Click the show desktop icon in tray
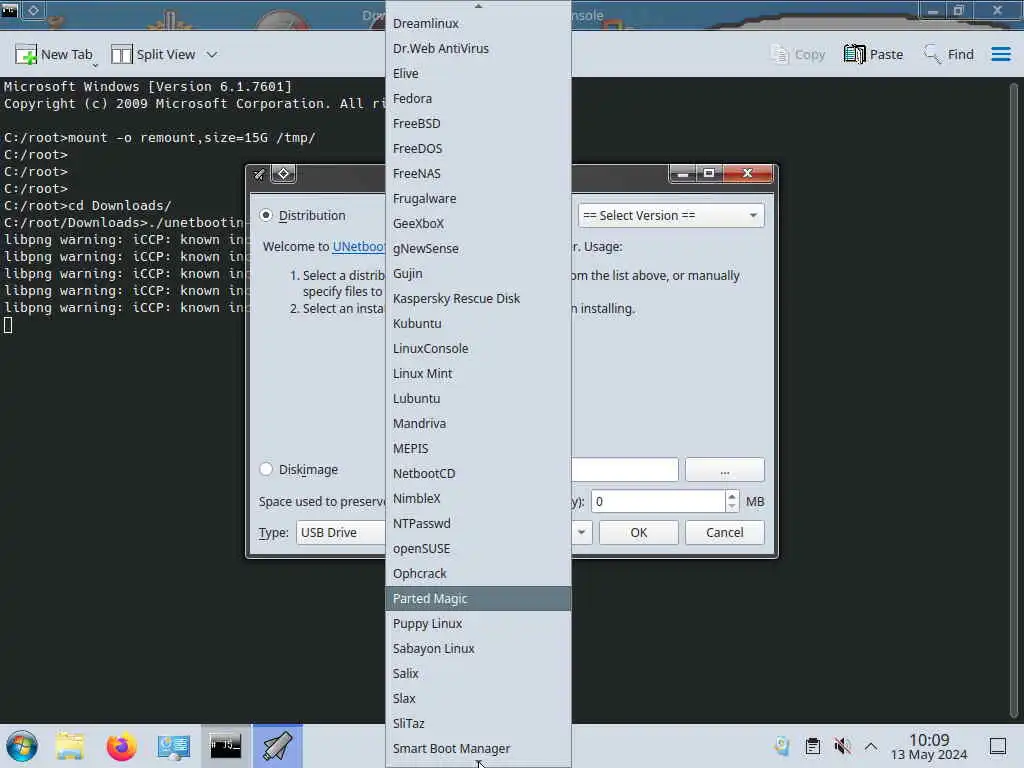1024x768 pixels. pos(997,746)
